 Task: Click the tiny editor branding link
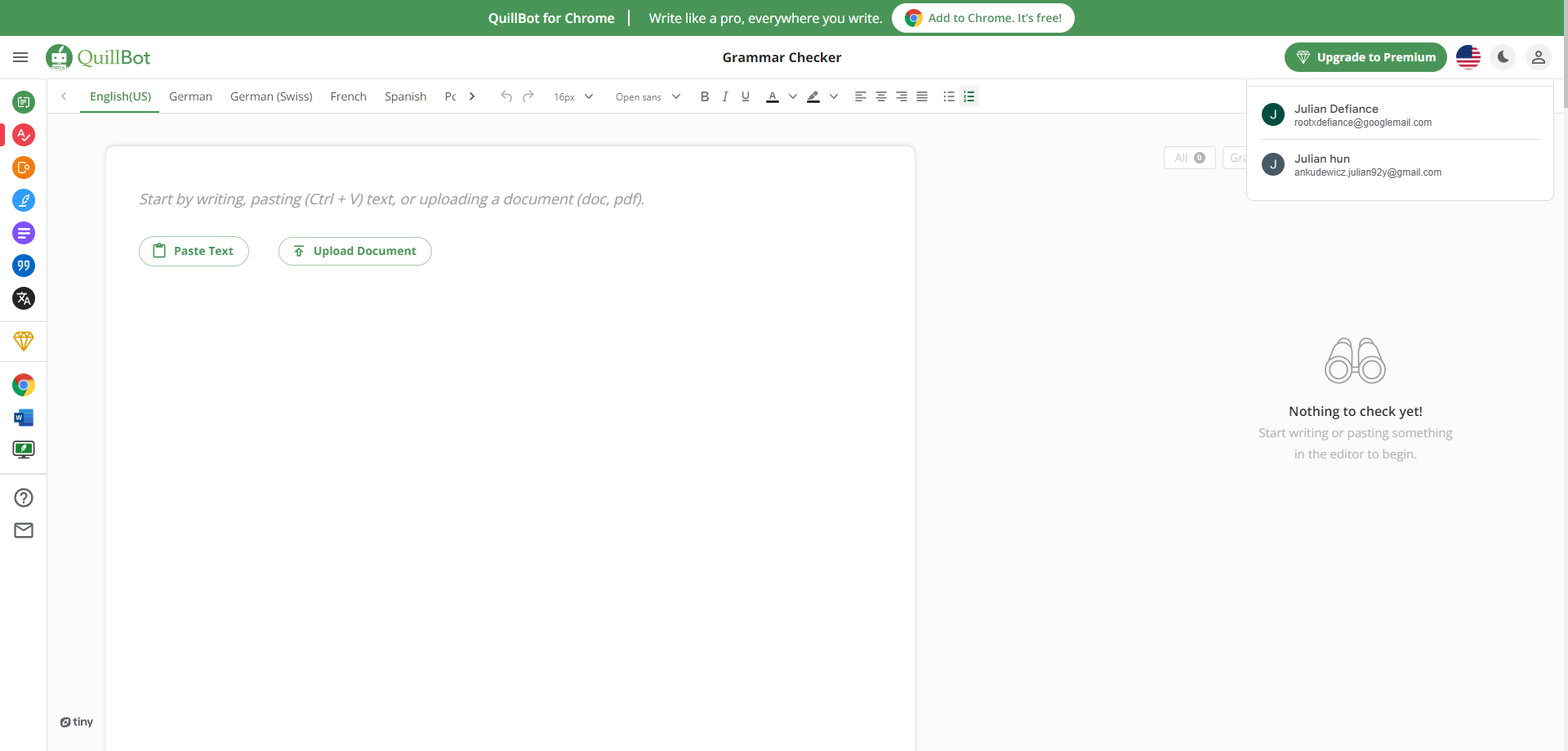point(77,722)
